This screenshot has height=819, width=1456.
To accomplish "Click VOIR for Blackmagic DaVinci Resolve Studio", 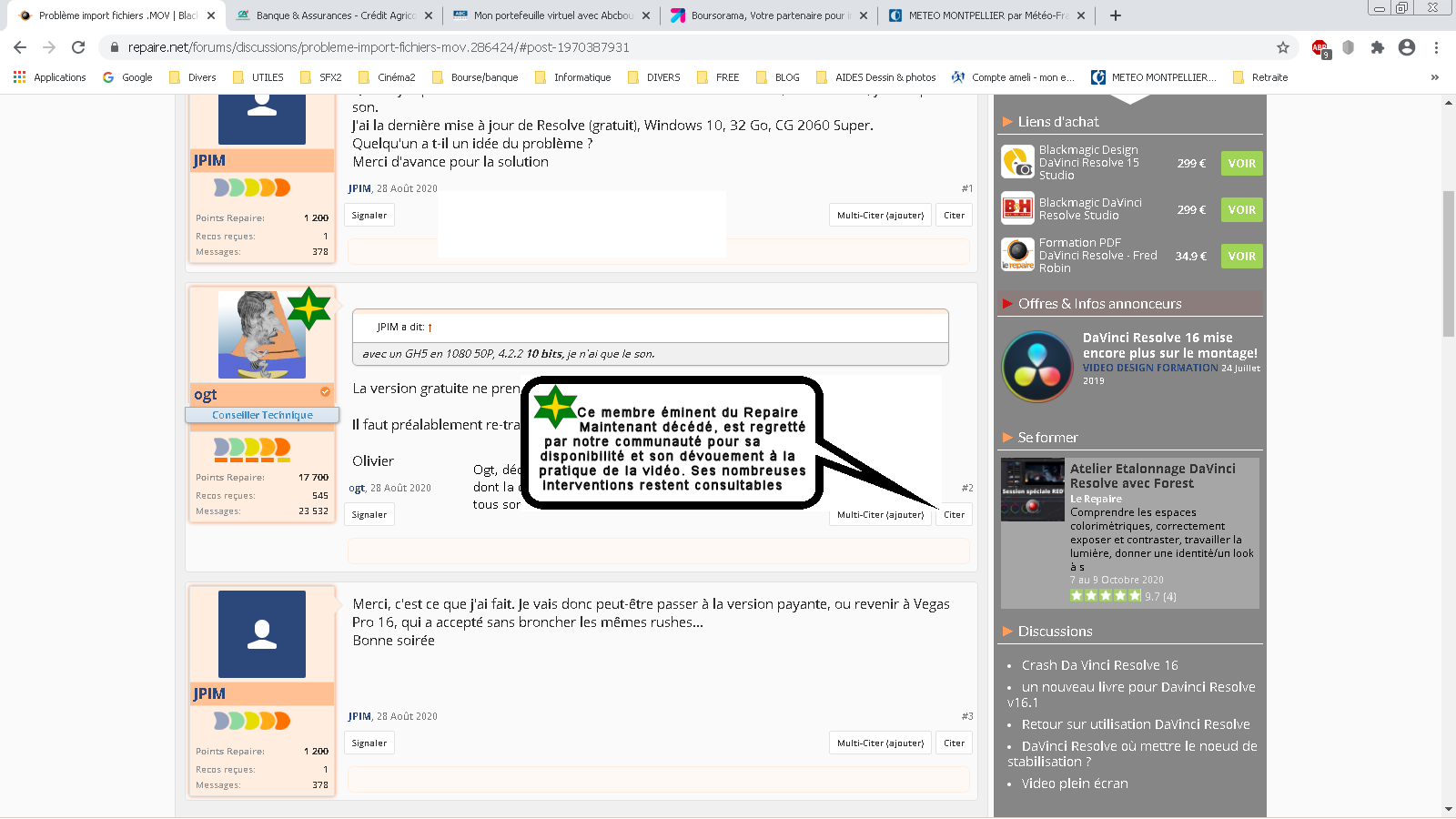I will coord(1241,210).
